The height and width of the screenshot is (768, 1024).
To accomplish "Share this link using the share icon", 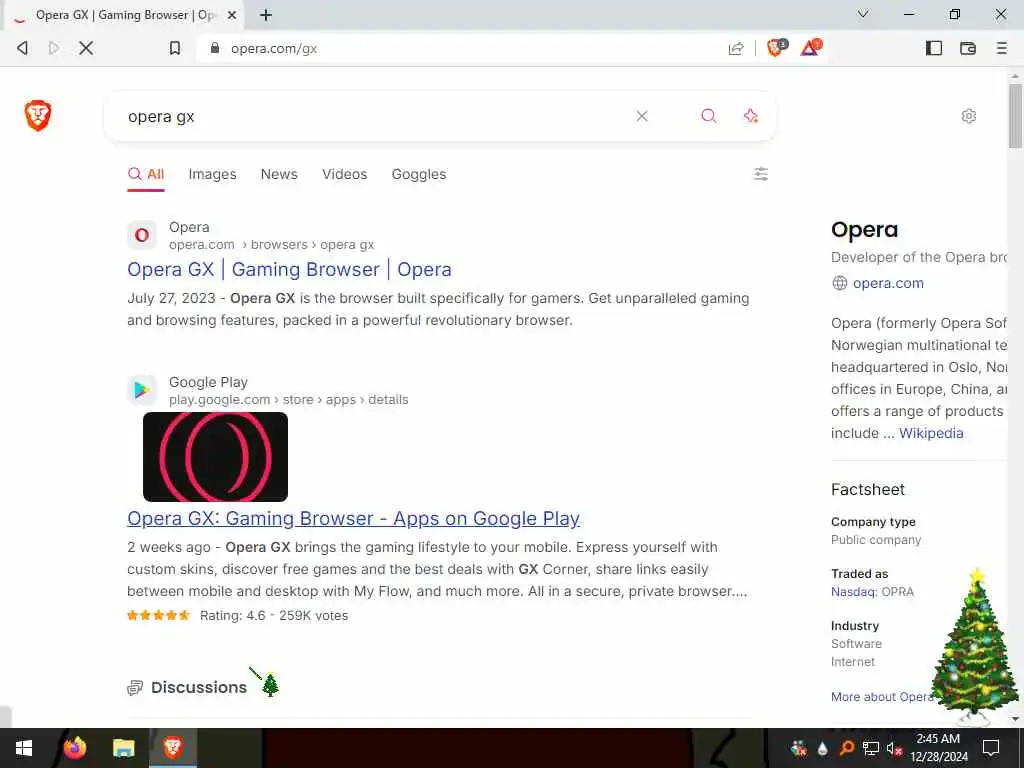I will [736, 48].
